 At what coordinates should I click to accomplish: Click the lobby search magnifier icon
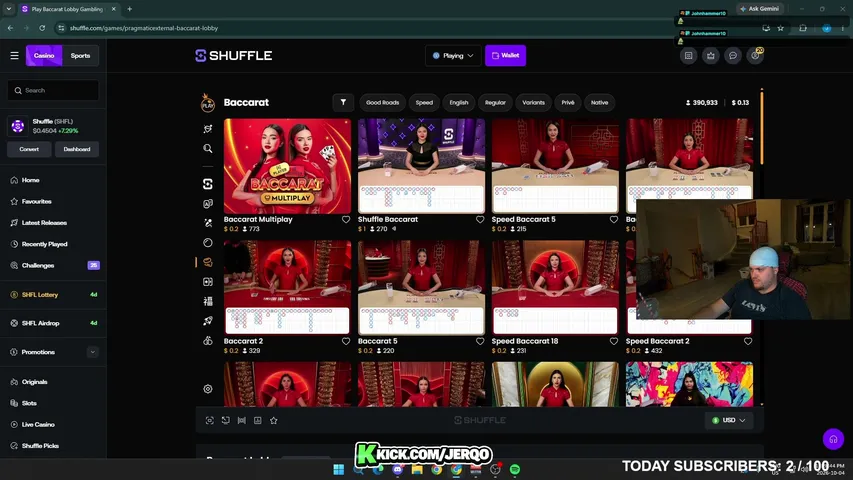(x=208, y=149)
